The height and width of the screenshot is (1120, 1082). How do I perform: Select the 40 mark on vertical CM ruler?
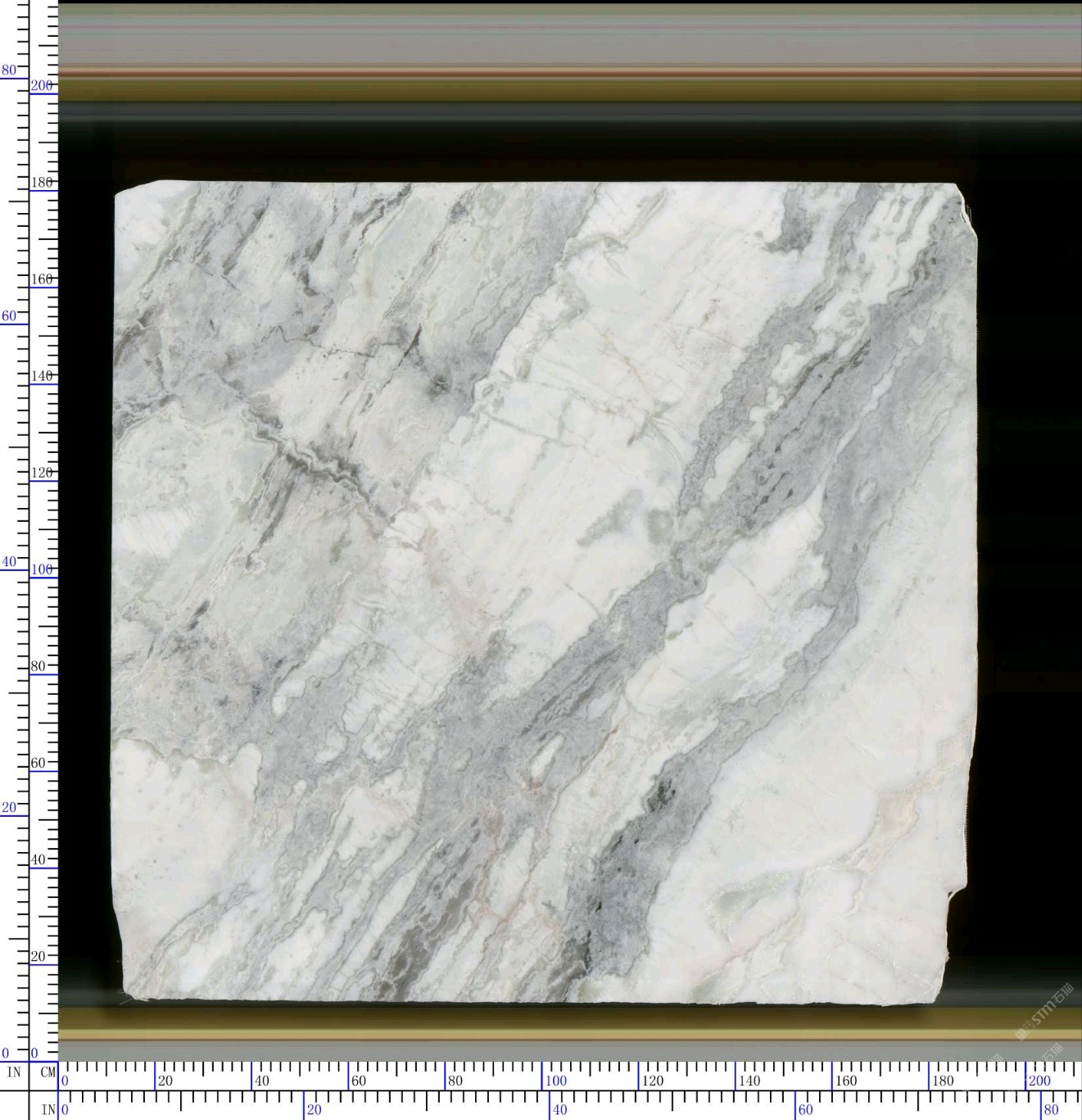point(38,859)
